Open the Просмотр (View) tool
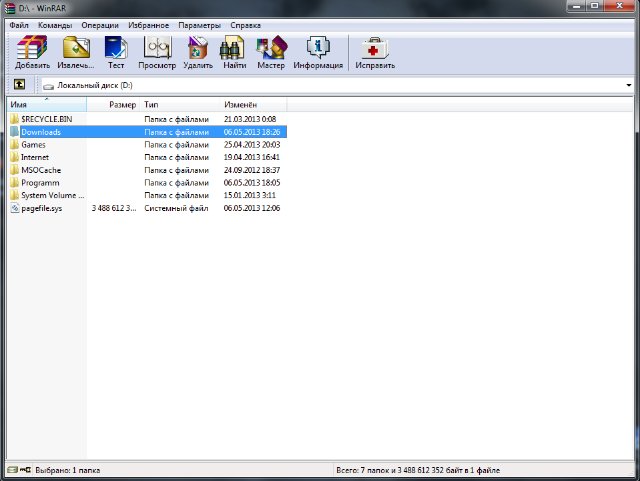The image size is (640, 481). coord(157,47)
